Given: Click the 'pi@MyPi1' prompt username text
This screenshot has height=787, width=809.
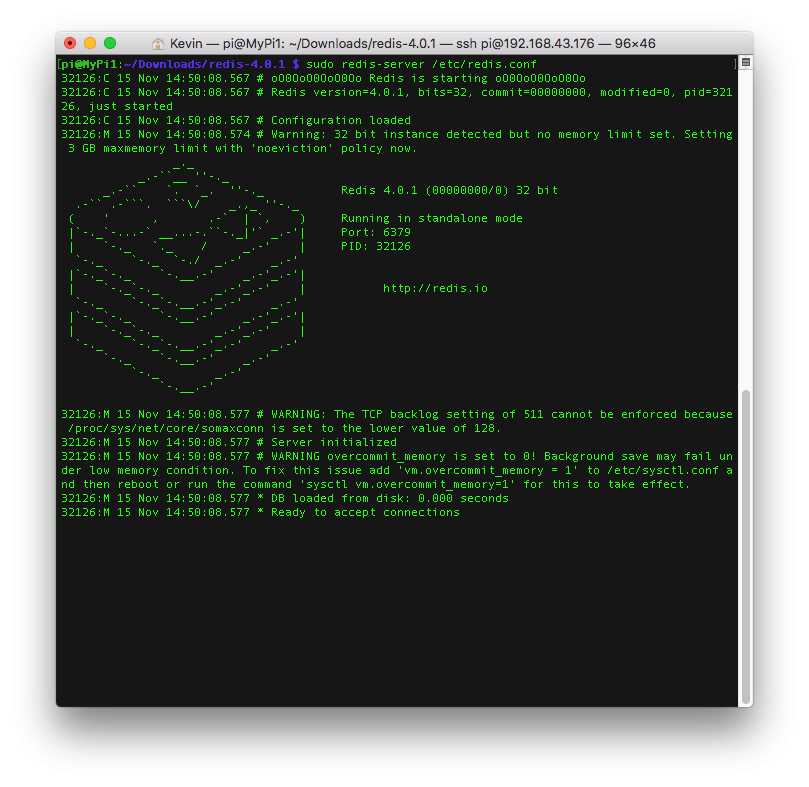Looking at the screenshot, I should coord(89,65).
